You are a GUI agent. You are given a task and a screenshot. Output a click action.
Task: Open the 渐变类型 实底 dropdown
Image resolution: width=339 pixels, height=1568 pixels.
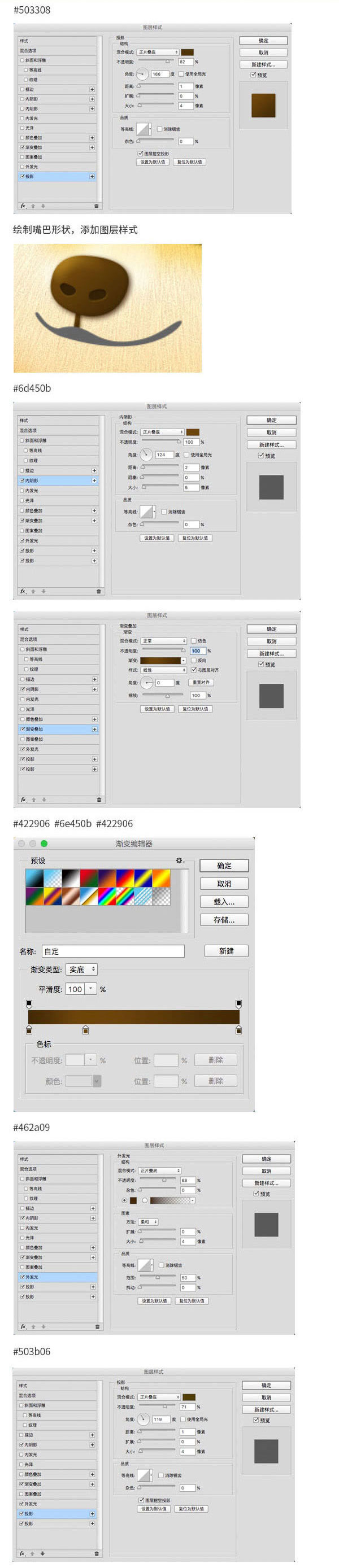point(81,969)
